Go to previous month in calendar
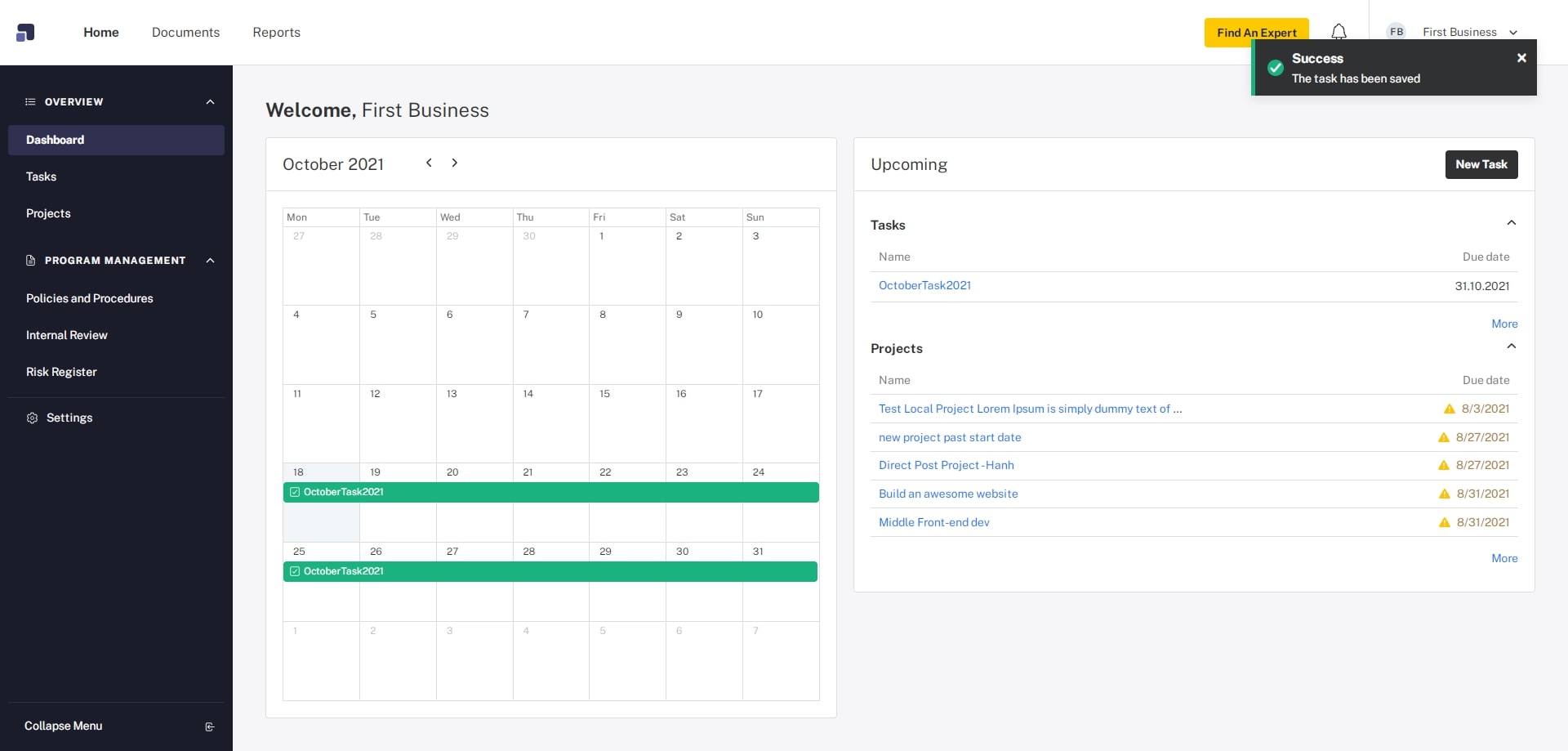This screenshot has height=751, width=1568. (429, 163)
